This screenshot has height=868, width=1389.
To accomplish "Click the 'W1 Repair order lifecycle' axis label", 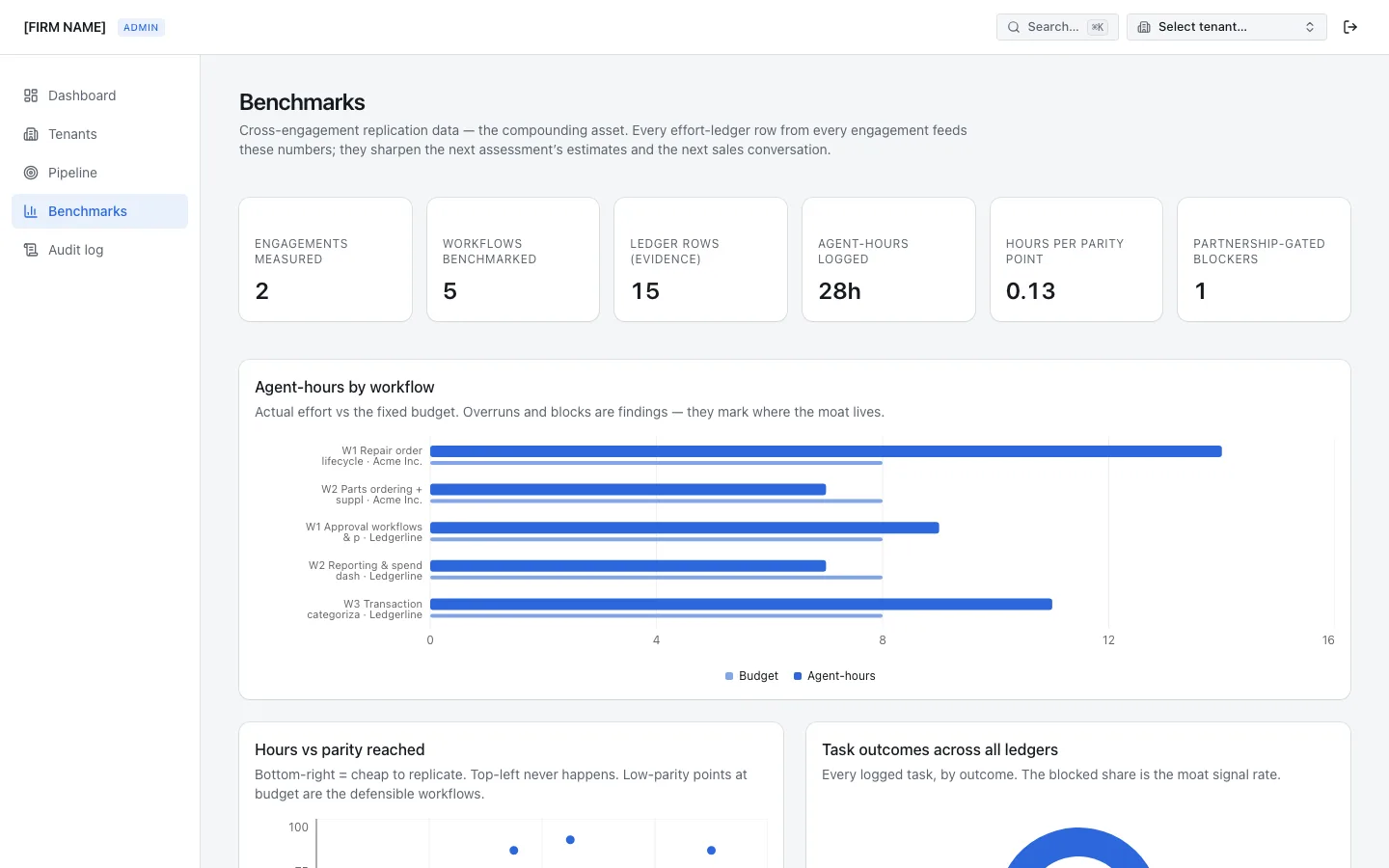I will coord(371,456).
